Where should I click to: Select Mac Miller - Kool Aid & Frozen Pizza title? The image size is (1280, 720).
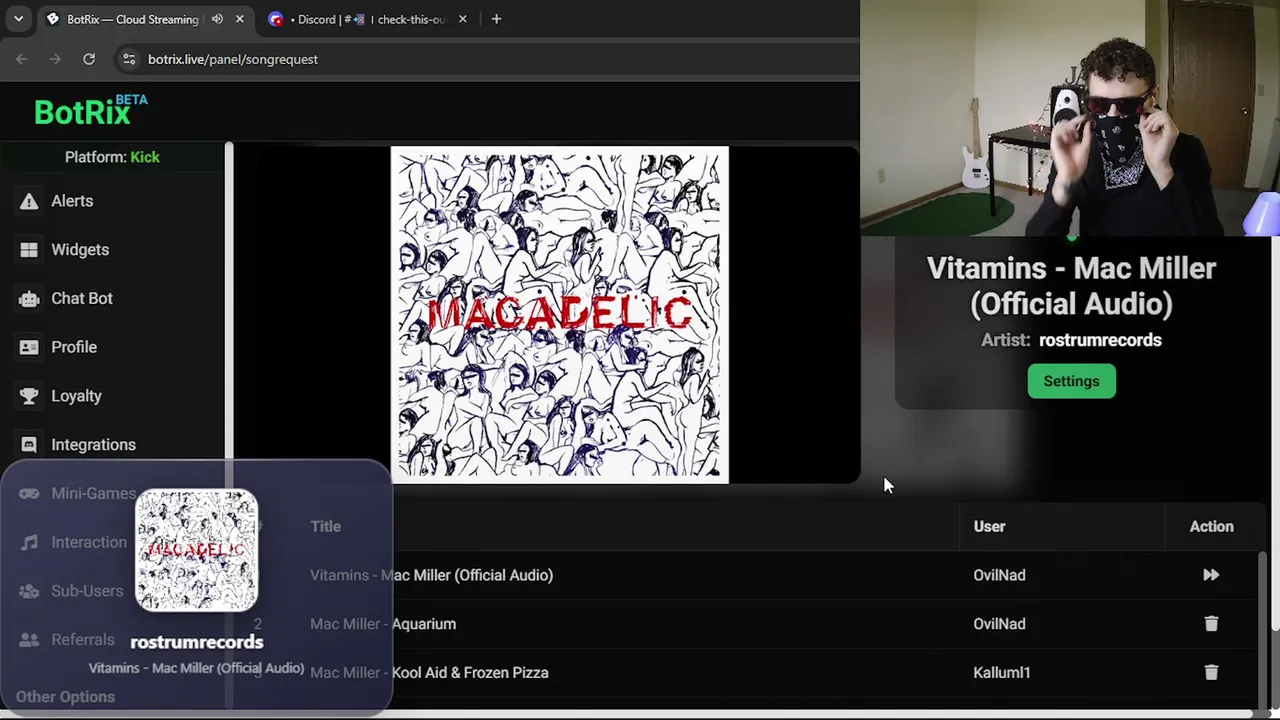point(429,673)
